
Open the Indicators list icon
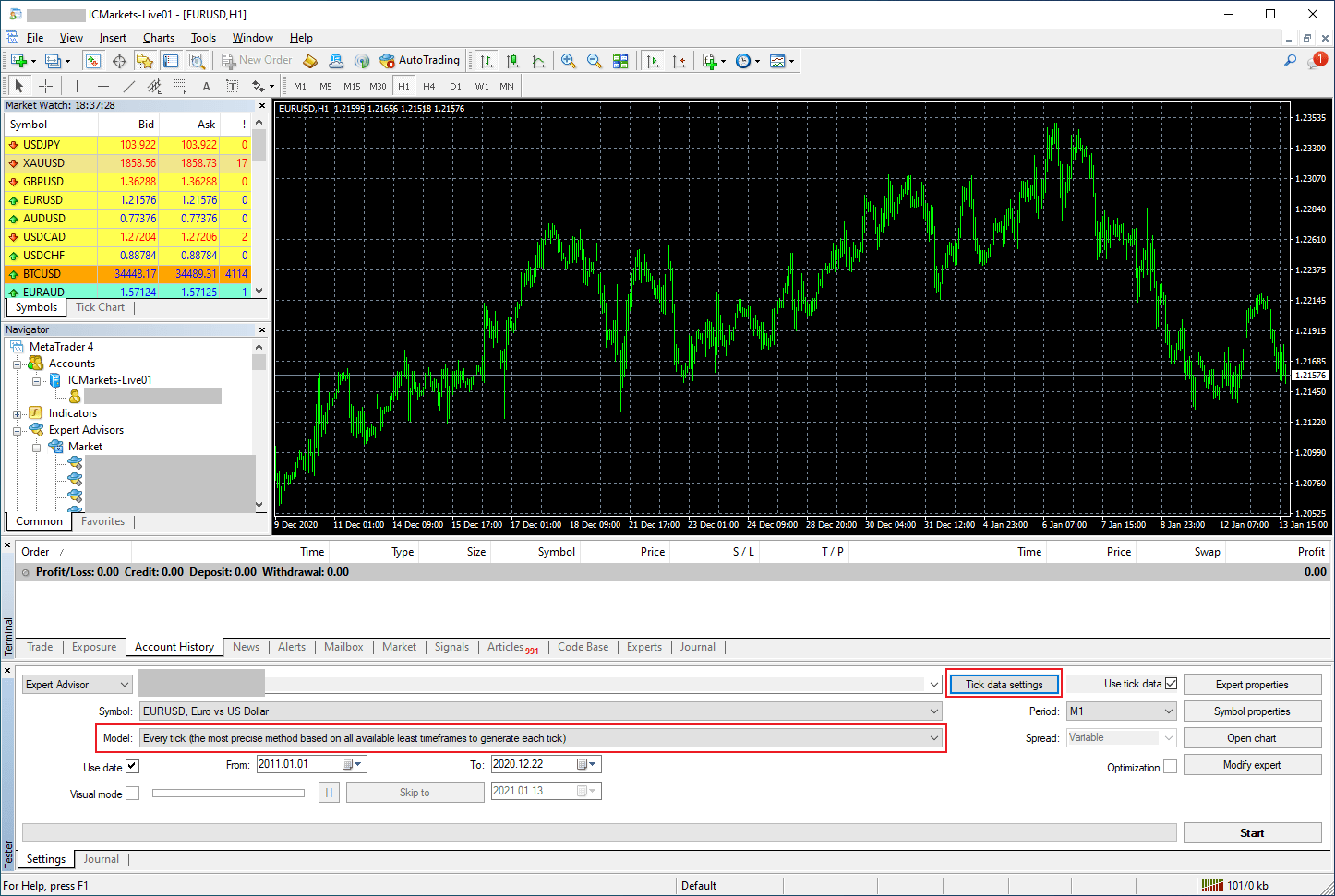coord(710,61)
